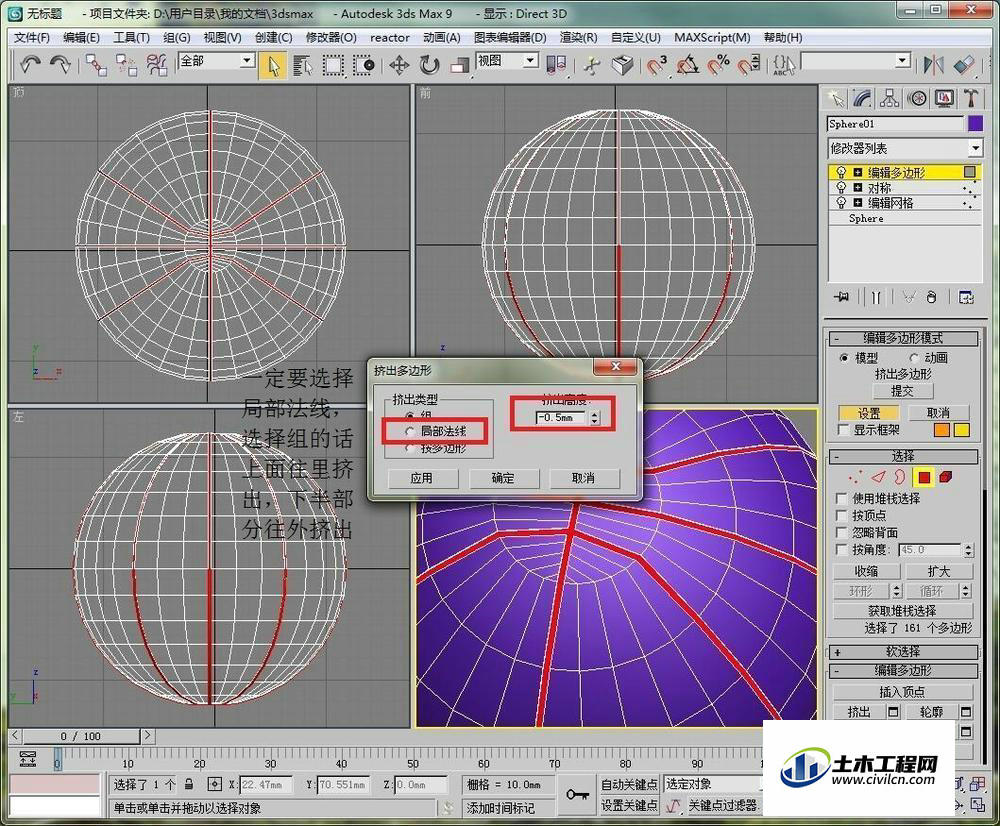Viewport: 1000px width, 826px height.
Task: Click the 提交 button
Action: click(902, 391)
